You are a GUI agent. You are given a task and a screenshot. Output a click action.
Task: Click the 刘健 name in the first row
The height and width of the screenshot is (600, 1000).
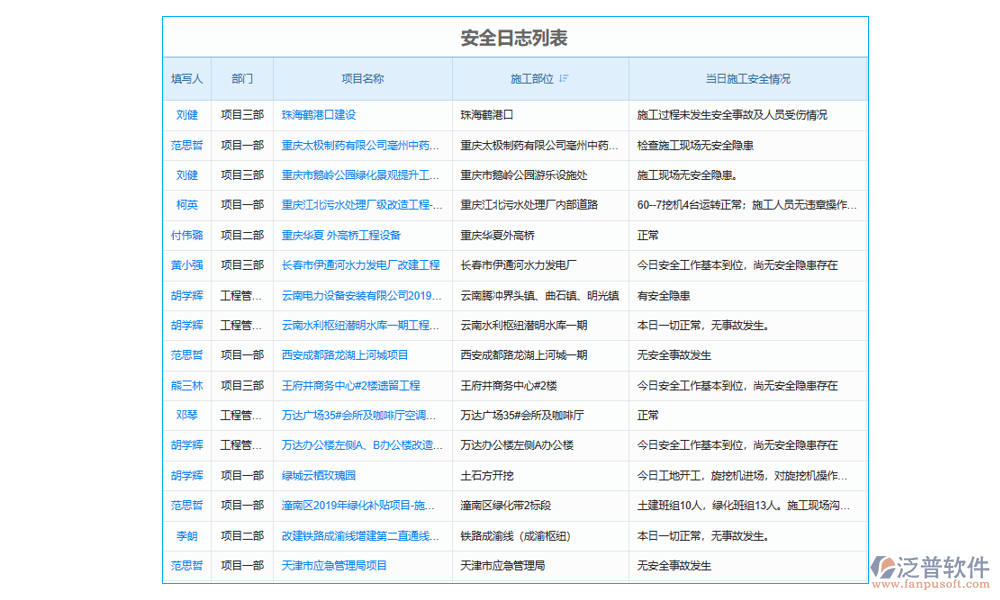coord(187,115)
